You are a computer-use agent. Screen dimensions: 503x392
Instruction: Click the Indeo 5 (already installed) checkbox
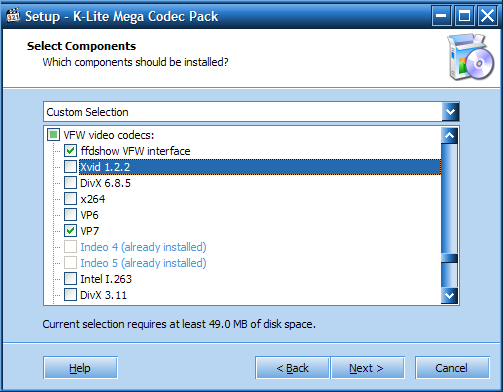(70, 263)
